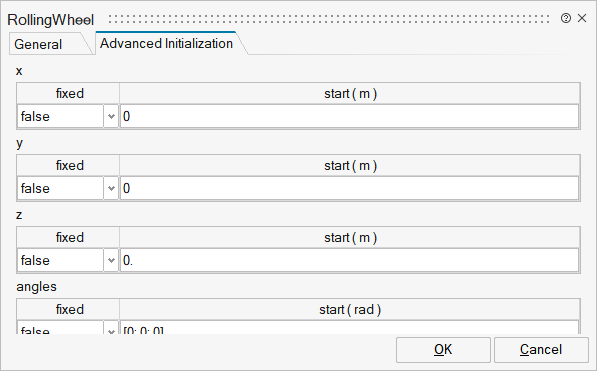Open the x fixed dropdown arrow
Image resolution: width=597 pixels, height=371 pixels.
tap(111, 116)
